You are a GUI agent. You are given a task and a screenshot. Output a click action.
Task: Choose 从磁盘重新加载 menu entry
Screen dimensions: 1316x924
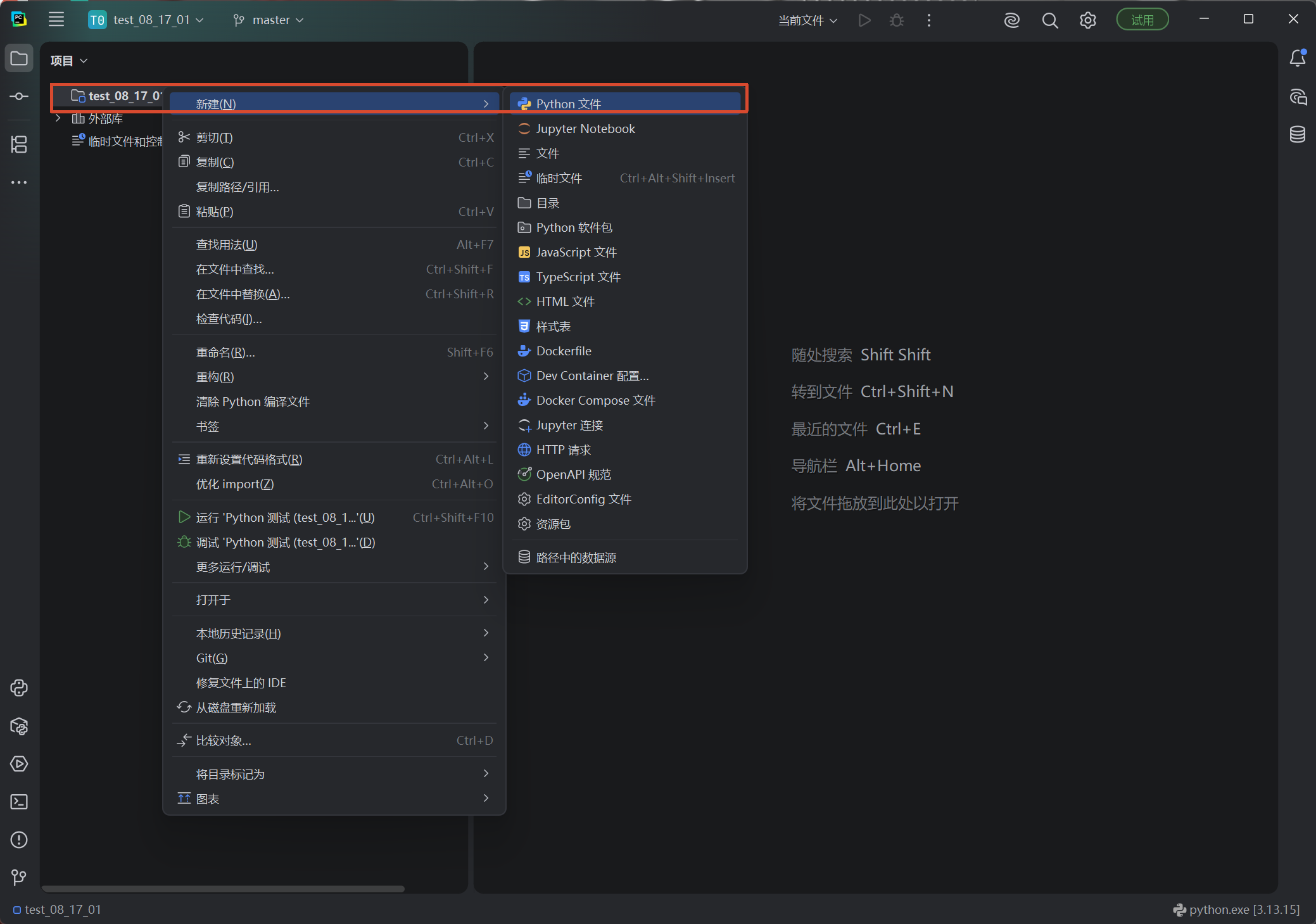point(334,707)
